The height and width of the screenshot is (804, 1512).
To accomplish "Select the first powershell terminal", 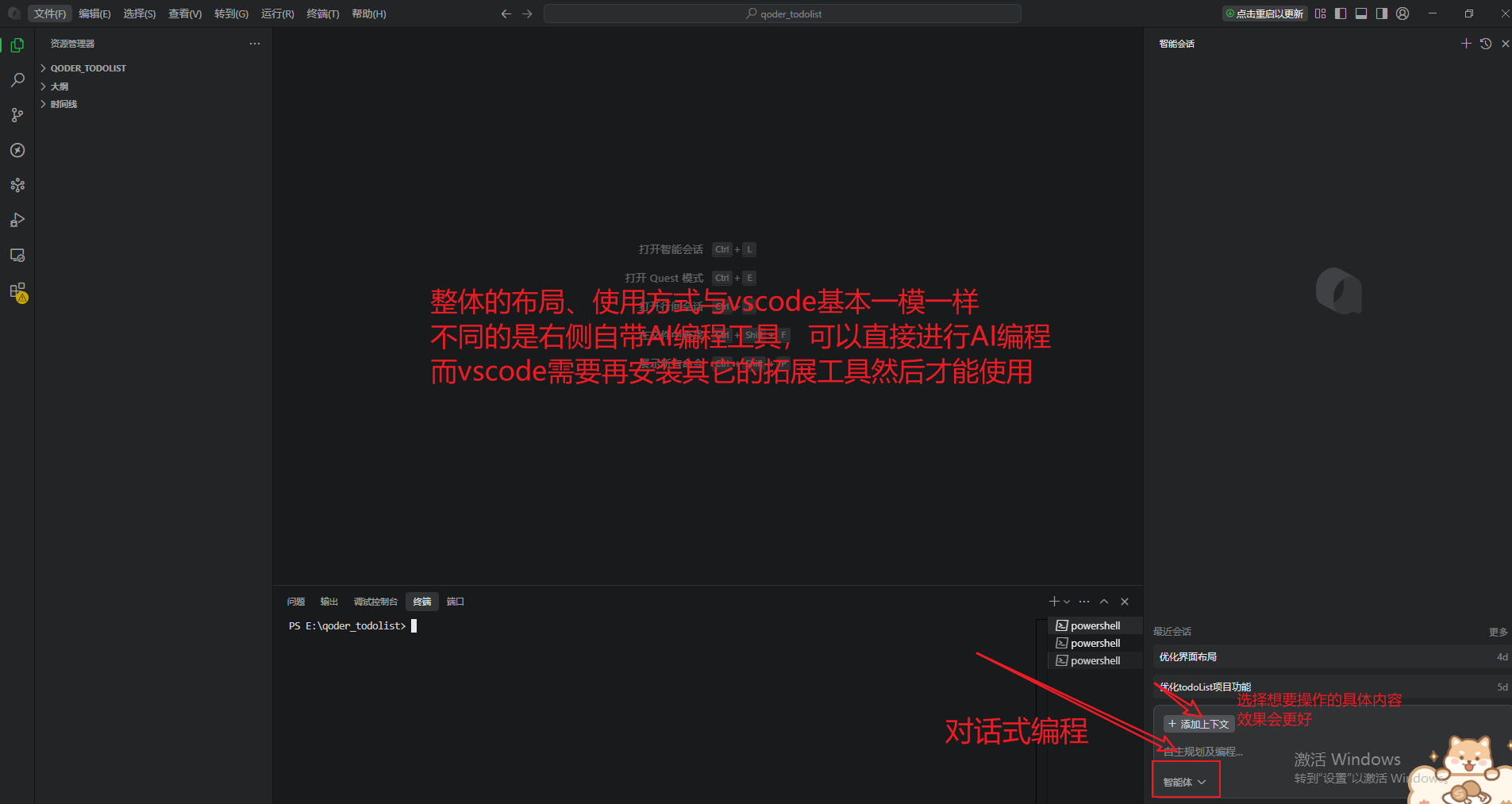I will pos(1095,625).
